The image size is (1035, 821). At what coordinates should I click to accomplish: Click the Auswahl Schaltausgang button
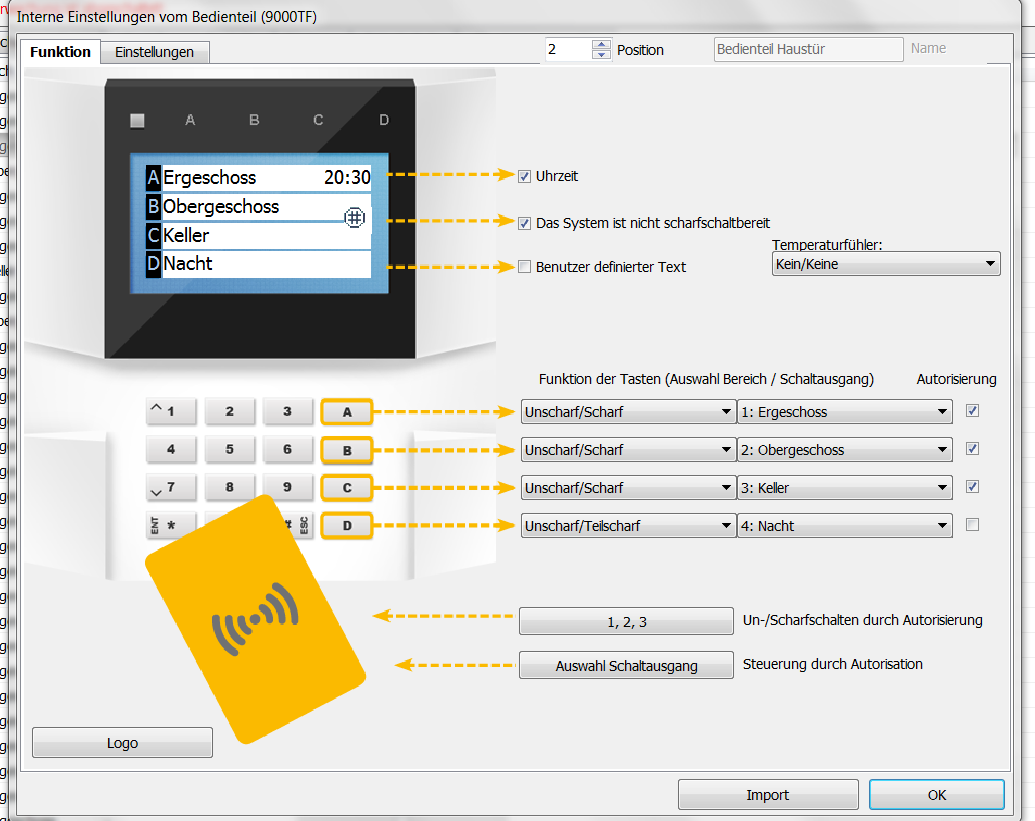pyautogui.click(x=626, y=666)
